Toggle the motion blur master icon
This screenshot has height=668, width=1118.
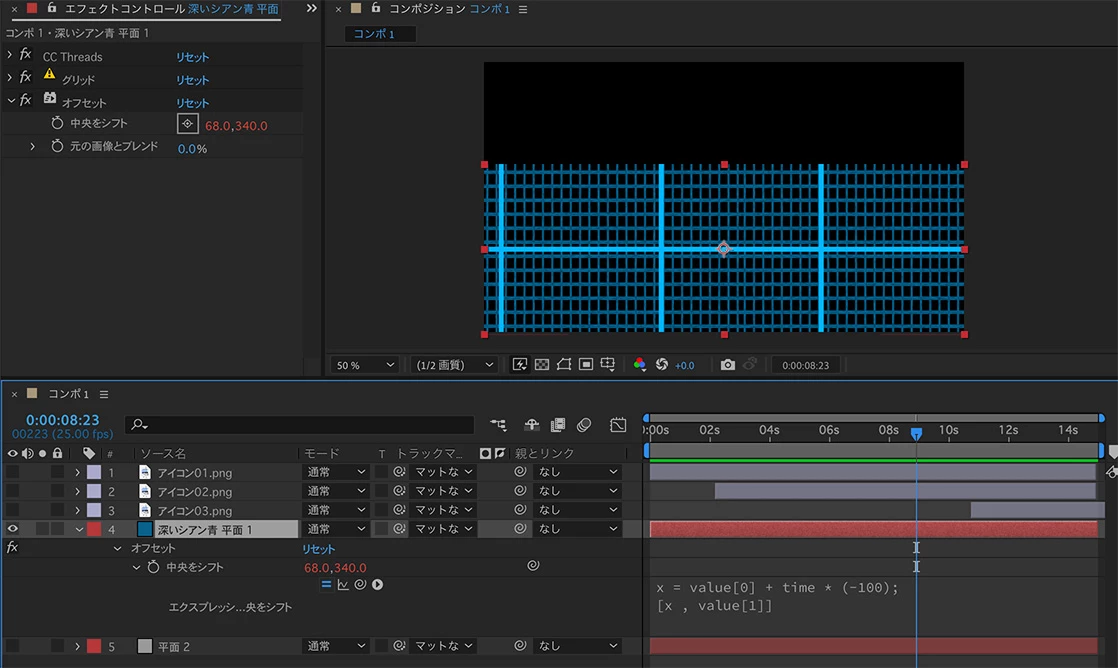584,425
